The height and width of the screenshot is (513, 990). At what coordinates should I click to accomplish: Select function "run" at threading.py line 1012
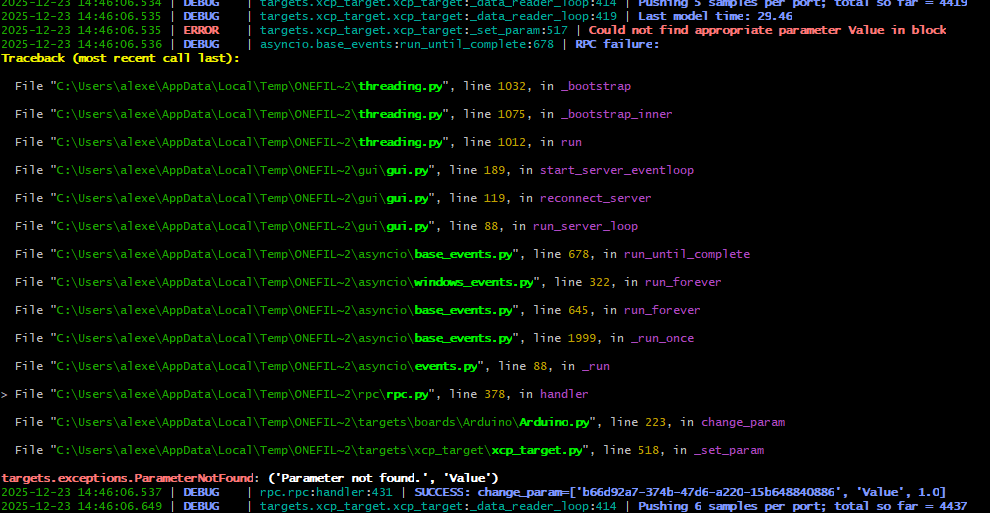point(571,142)
